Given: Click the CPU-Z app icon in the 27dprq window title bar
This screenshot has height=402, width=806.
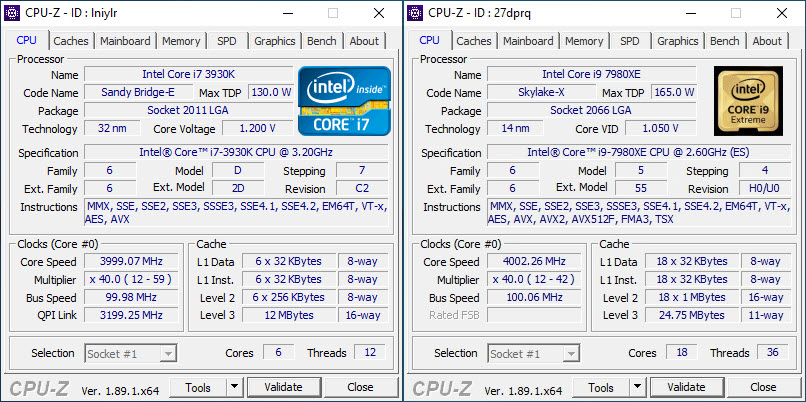Looking at the screenshot, I should click(415, 13).
